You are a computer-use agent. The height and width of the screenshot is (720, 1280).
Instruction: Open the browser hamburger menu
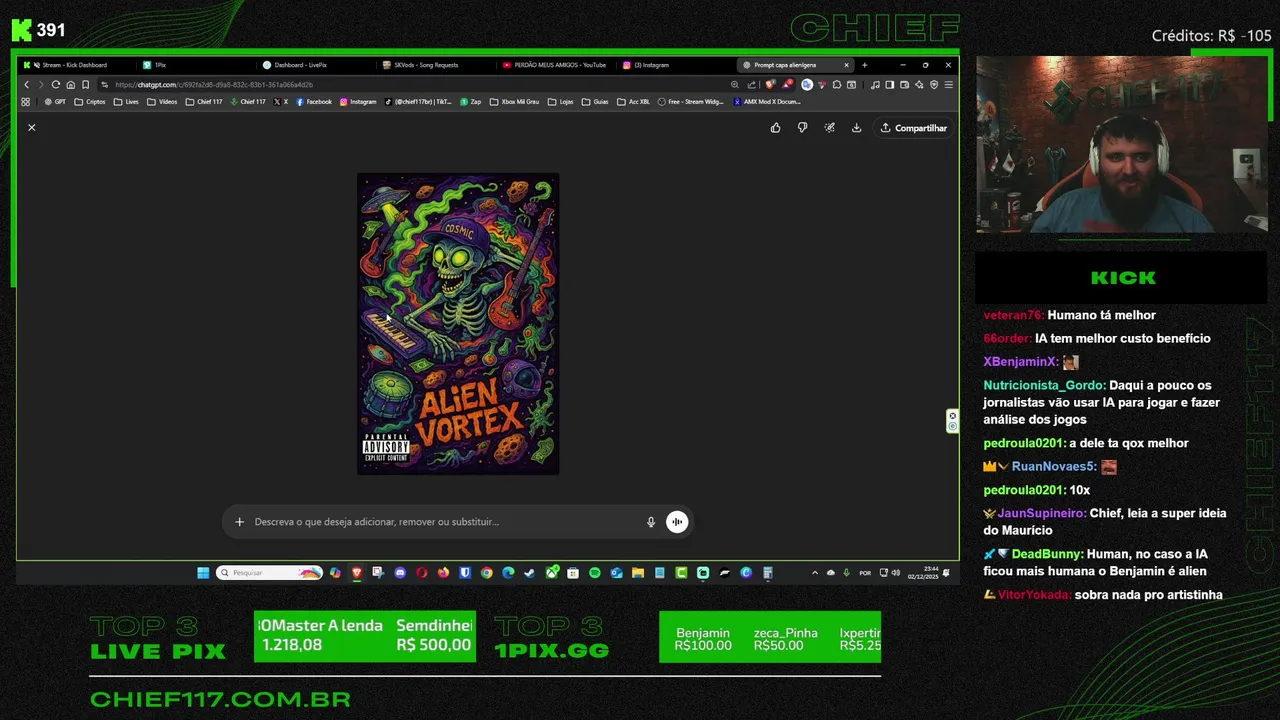pos(948,85)
